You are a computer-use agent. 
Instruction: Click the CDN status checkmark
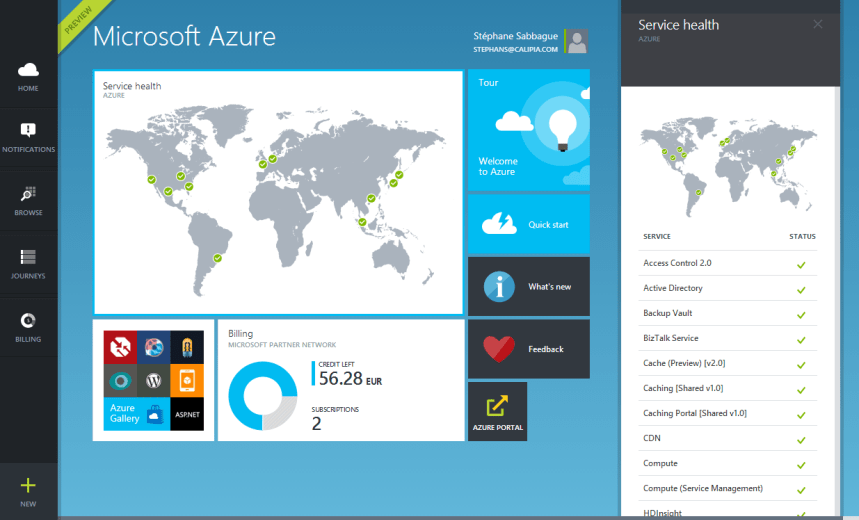point(801,440)
